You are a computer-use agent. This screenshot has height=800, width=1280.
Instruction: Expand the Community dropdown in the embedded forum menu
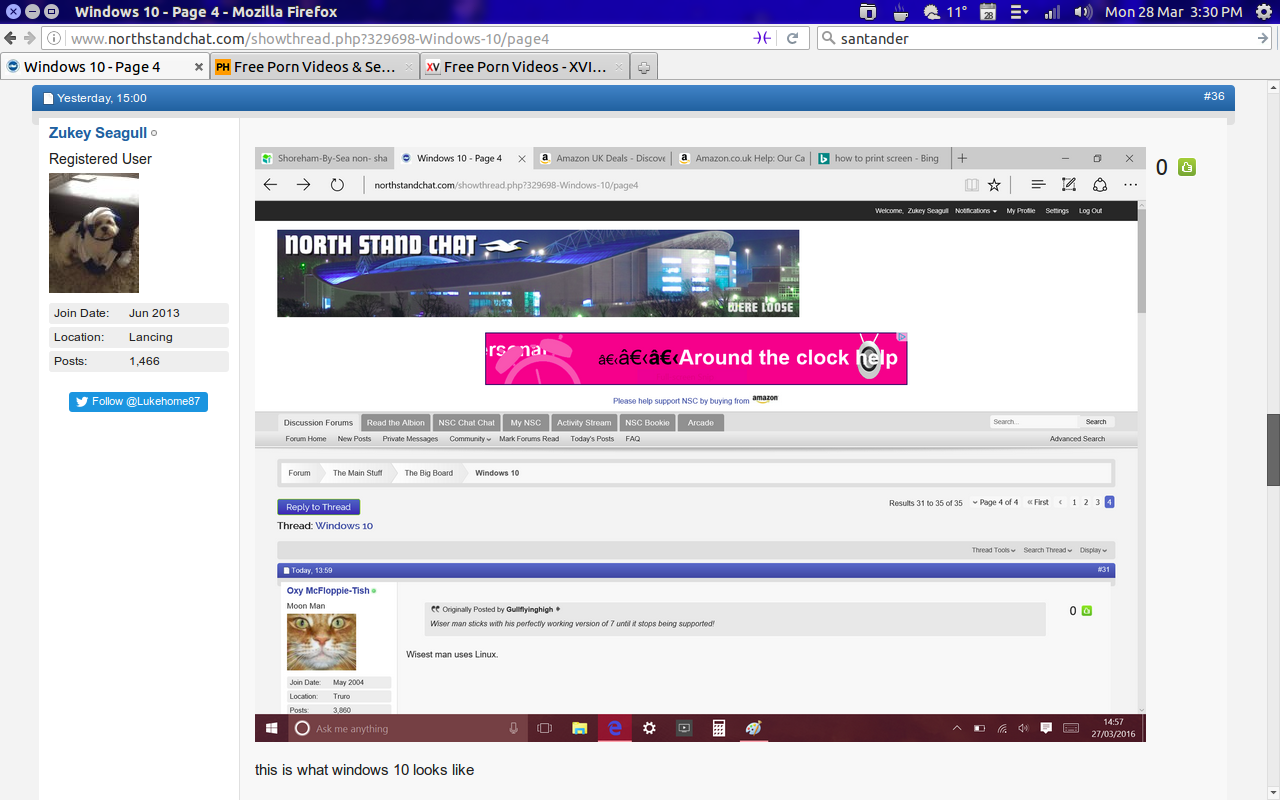[470, 439]
